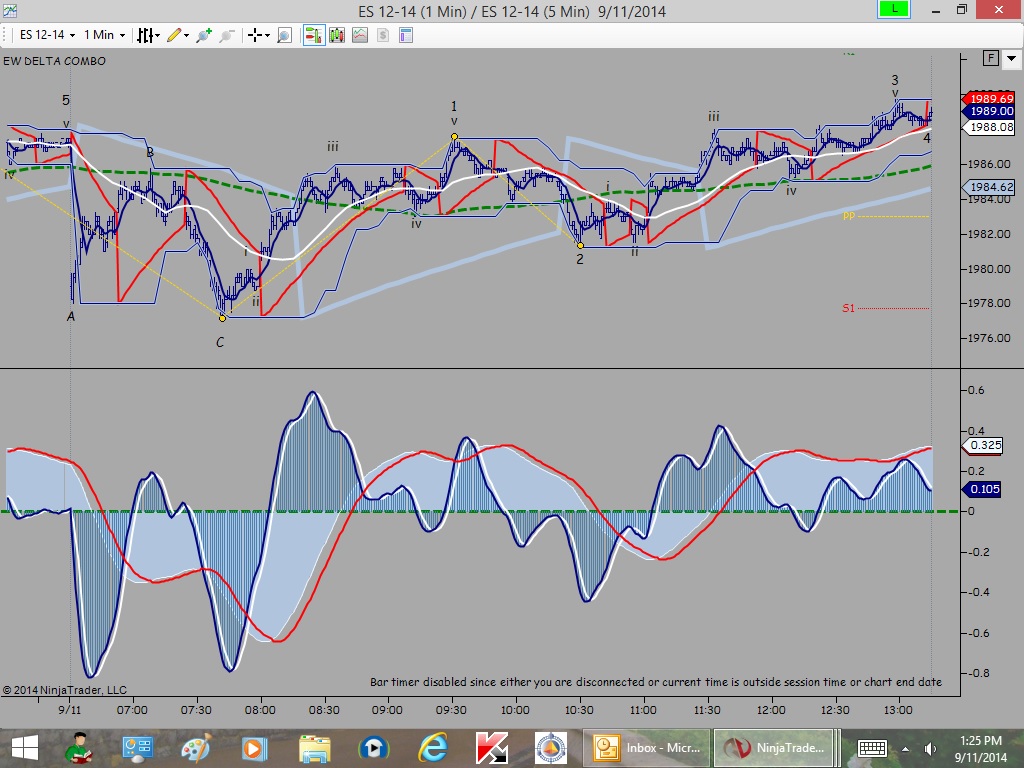Open the 1 Min interval selector dropdown
Image resolution: width=1024 pixels, height=768 pixels.
click(104, 35)
